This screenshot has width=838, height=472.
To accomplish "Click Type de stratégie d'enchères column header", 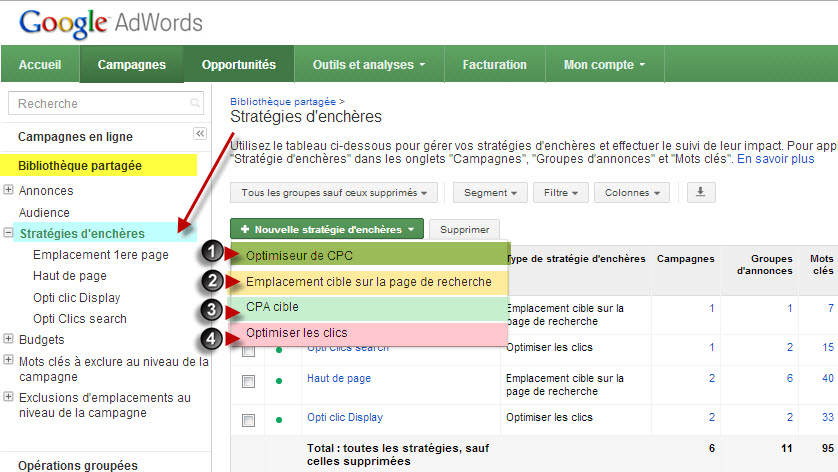I will tap(577, 259).
